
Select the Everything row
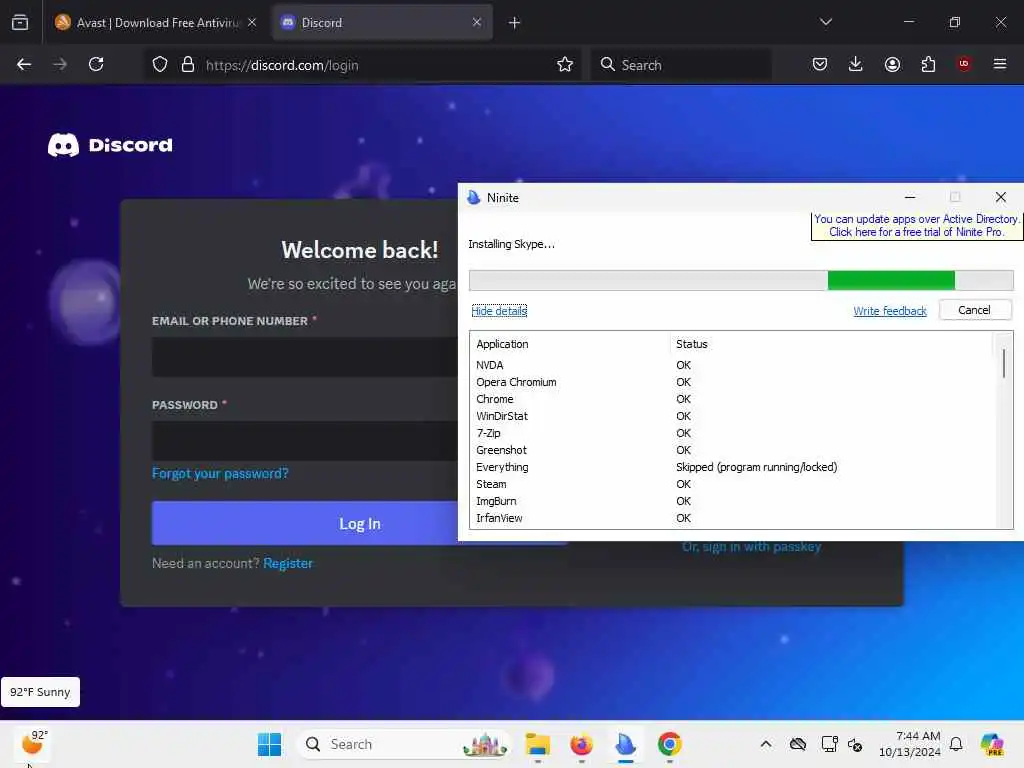click(x=733, y=467)
